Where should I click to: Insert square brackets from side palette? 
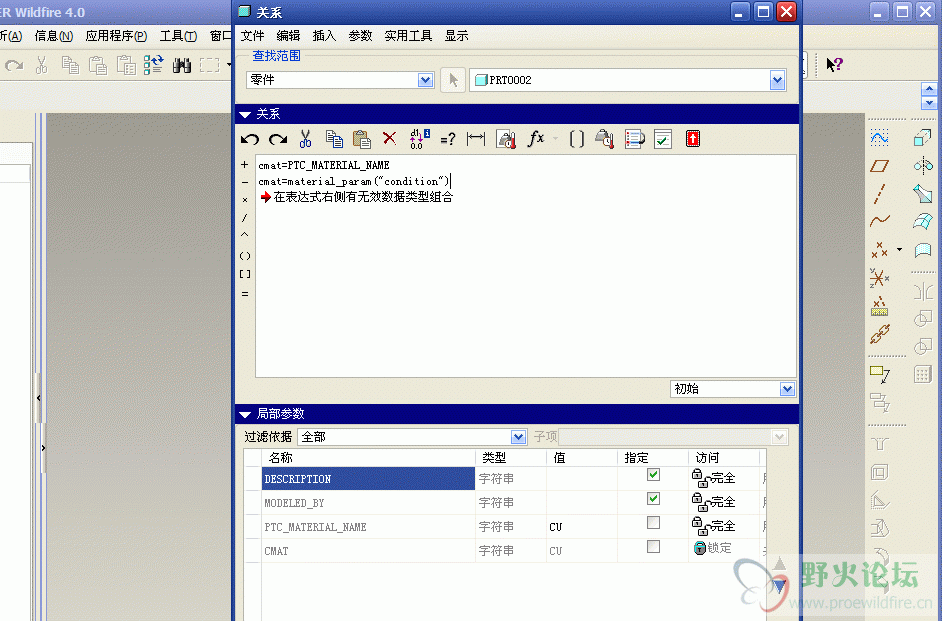(245, 274)
